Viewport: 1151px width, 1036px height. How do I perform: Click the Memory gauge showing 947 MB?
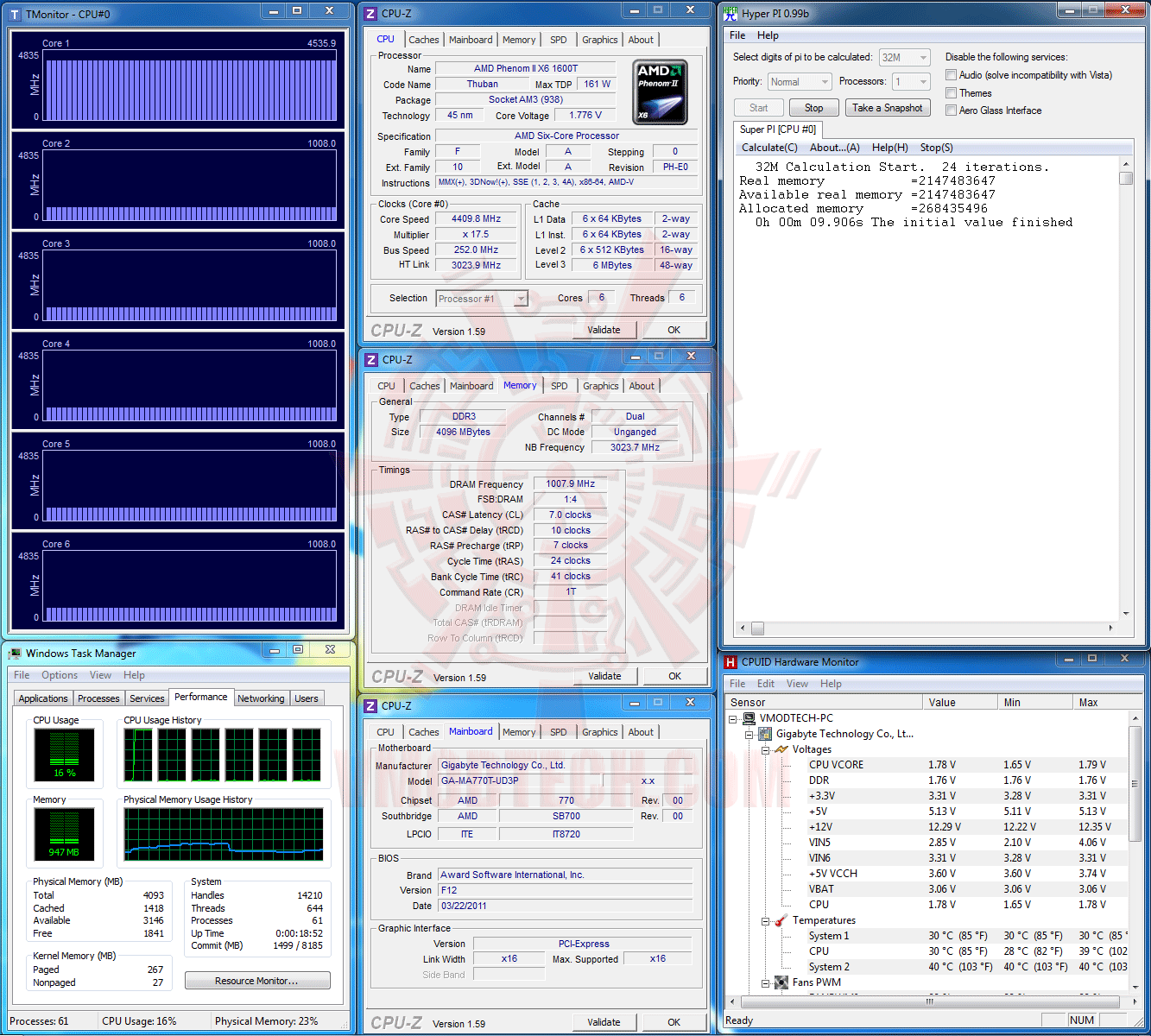[x=65, y=834]
